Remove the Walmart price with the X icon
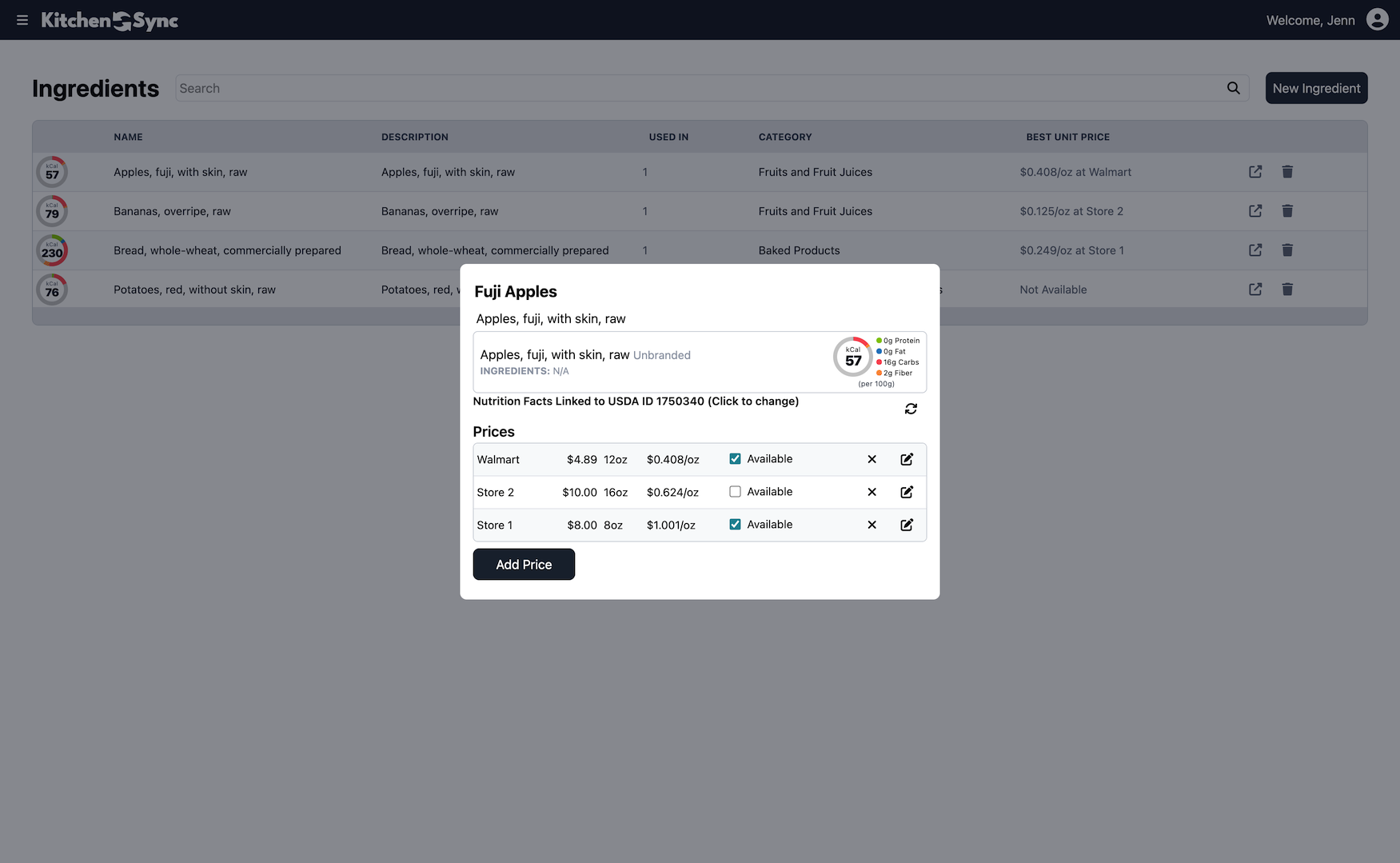Viewport: 1400px width, 863px height. (872, 459)
